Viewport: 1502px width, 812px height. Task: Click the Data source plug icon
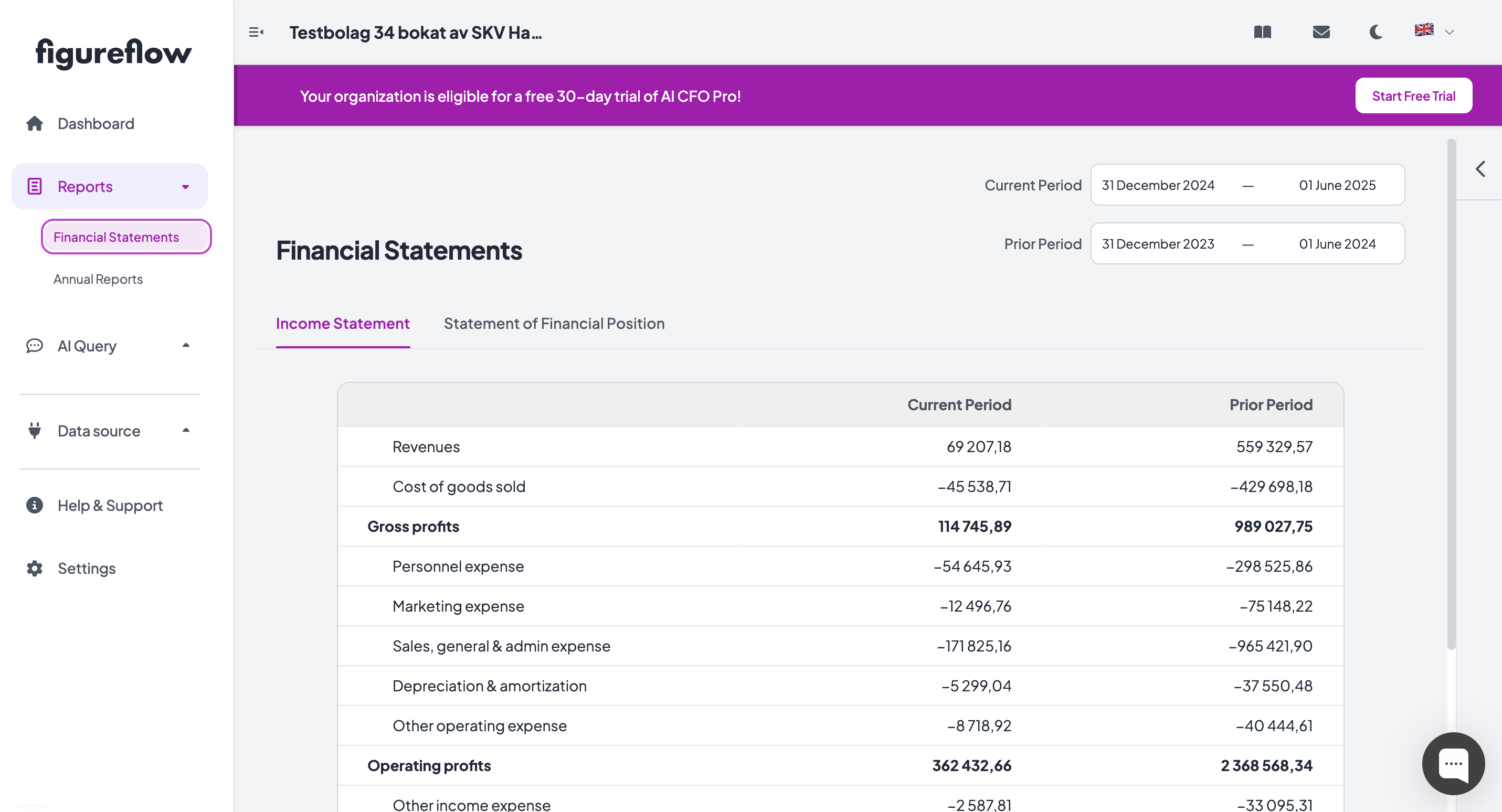coord(35,431)
